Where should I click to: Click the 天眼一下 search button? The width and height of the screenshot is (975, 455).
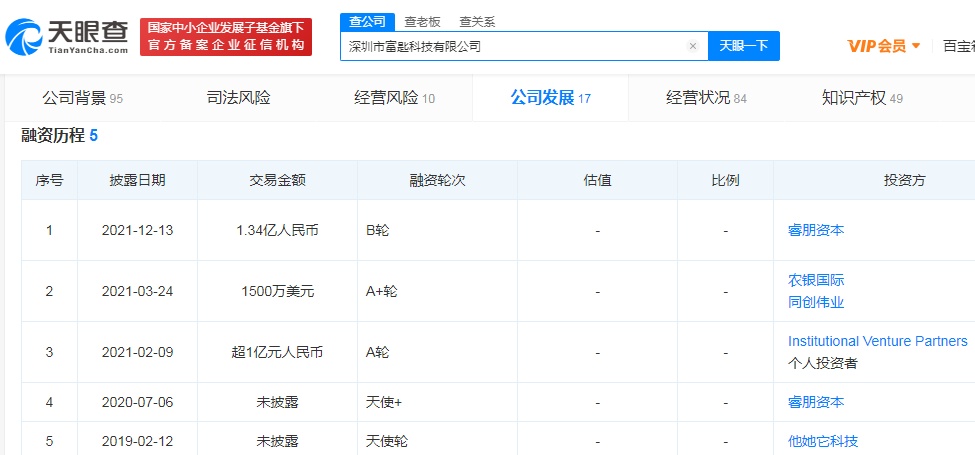tap(744, 46)
